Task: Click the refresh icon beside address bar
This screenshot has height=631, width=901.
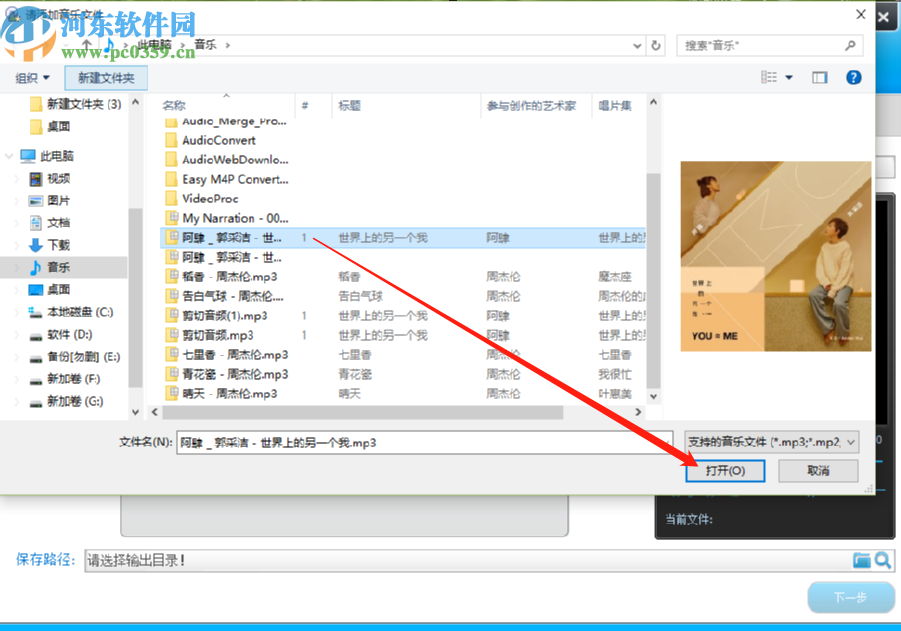Action: [x=655, y=45]
